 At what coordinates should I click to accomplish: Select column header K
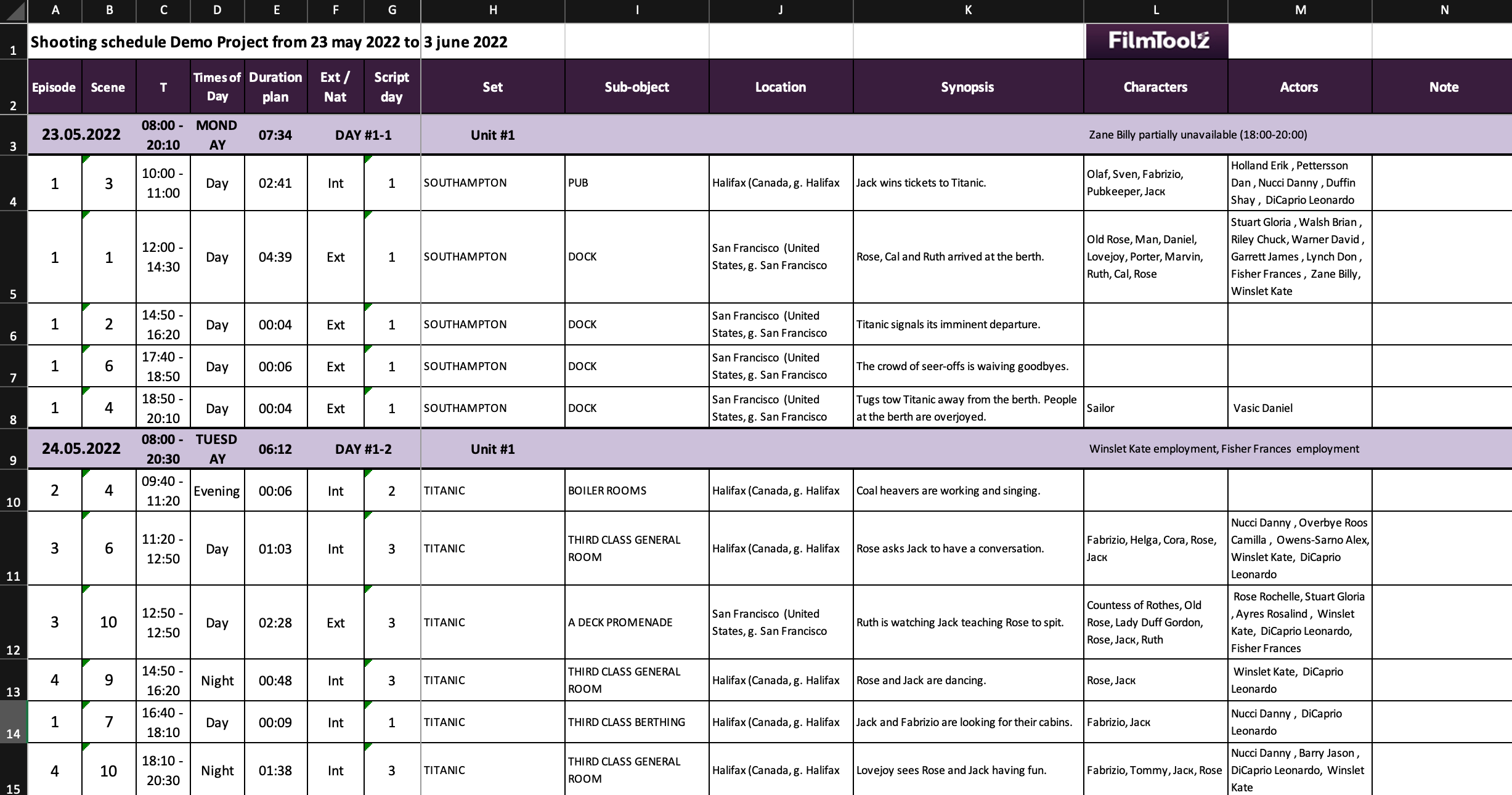(968, 10)
